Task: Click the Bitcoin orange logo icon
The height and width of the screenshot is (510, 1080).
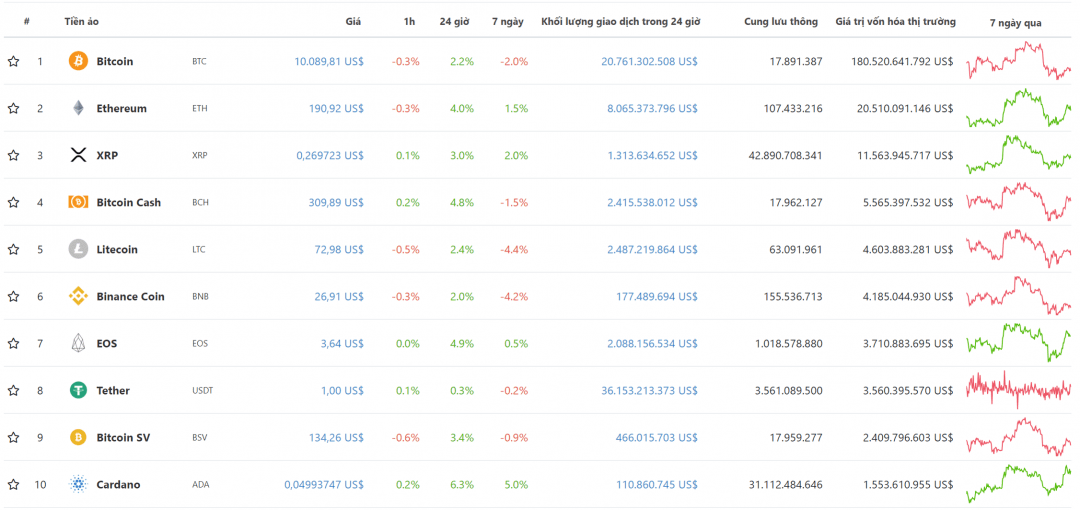Action: (x=79, y=61)
